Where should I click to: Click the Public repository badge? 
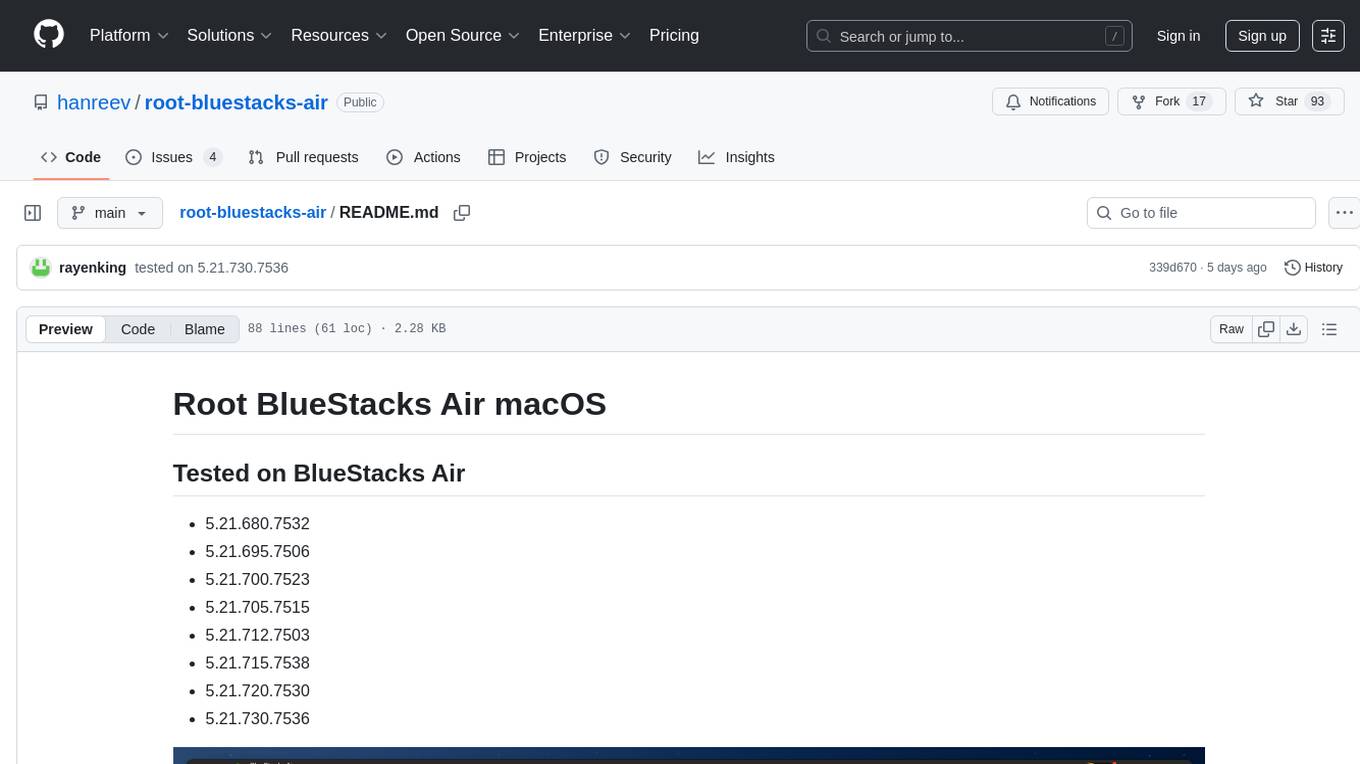(360, 102)
